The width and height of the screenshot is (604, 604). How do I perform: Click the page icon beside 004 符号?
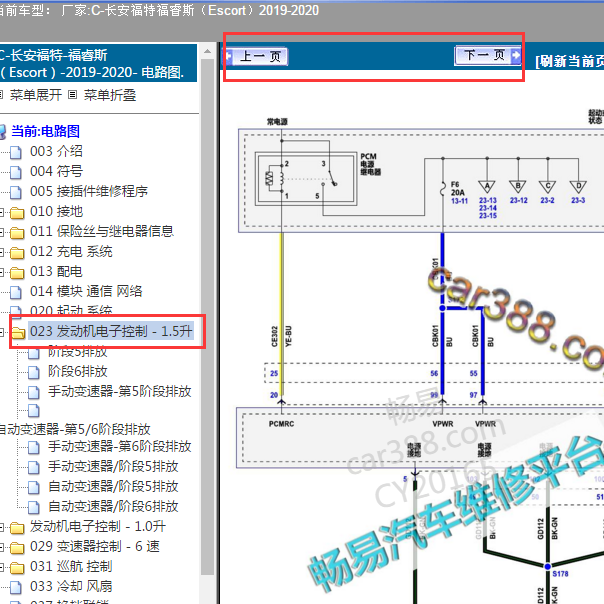pos(16,172)
